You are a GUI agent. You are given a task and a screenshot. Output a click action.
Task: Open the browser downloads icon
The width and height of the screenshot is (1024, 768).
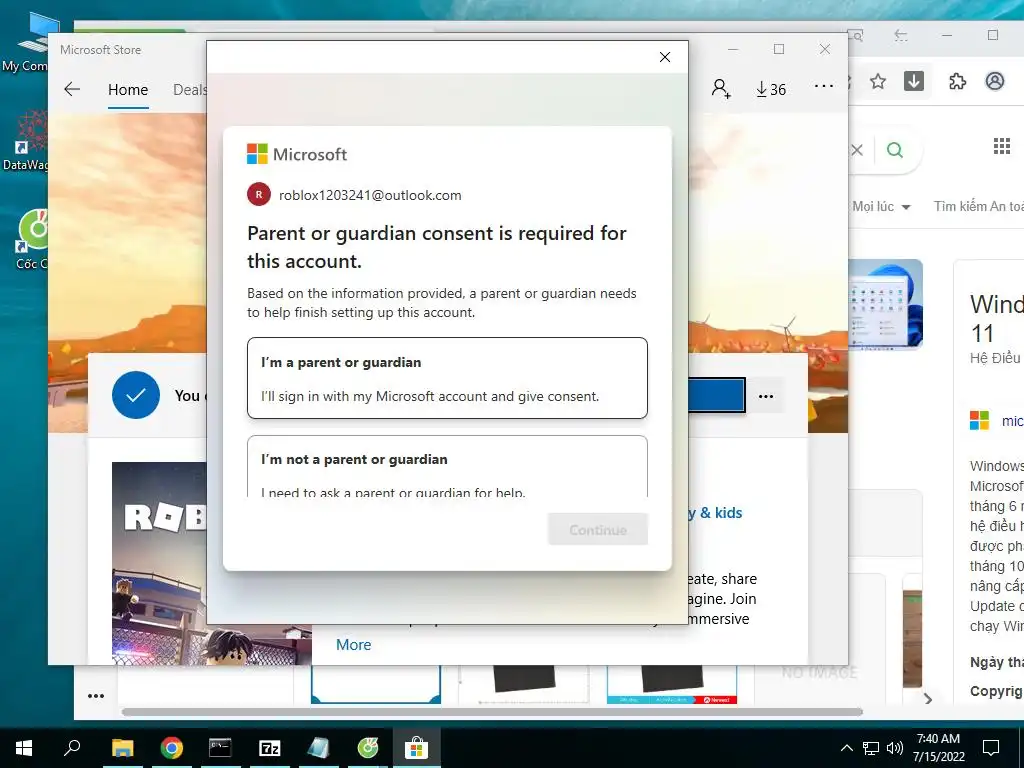tap(914, 81)
